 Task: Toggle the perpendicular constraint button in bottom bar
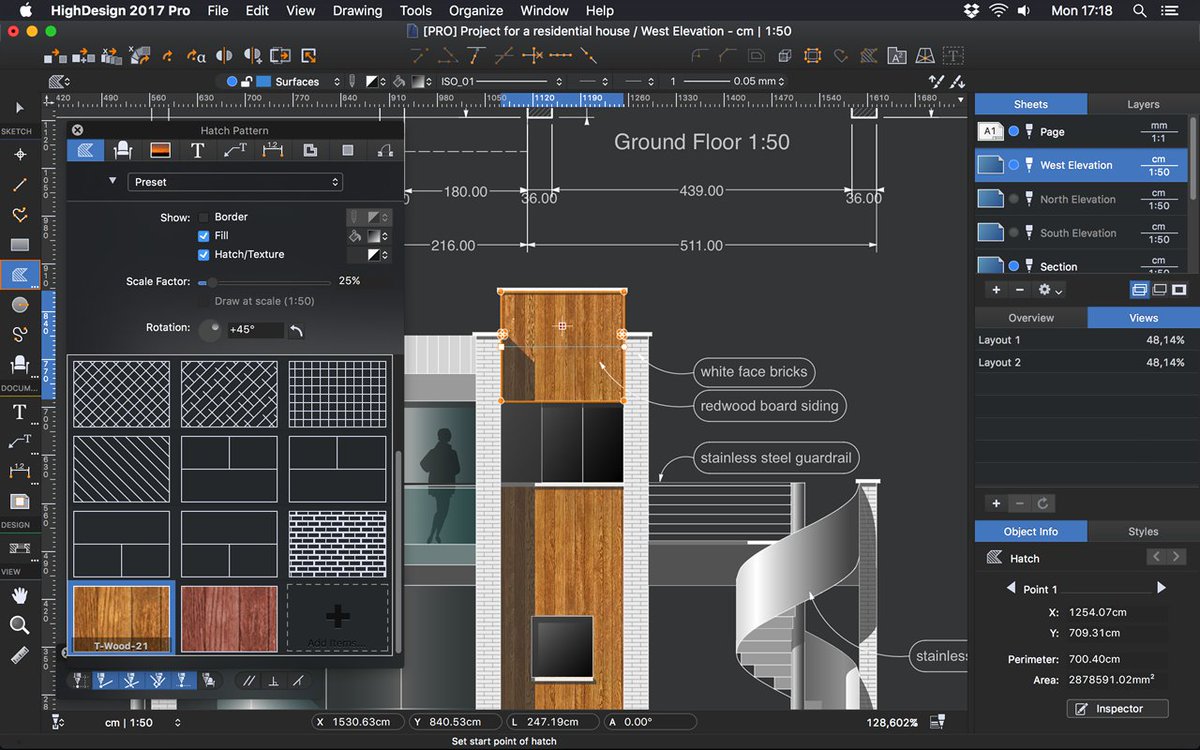pos(272,681)
